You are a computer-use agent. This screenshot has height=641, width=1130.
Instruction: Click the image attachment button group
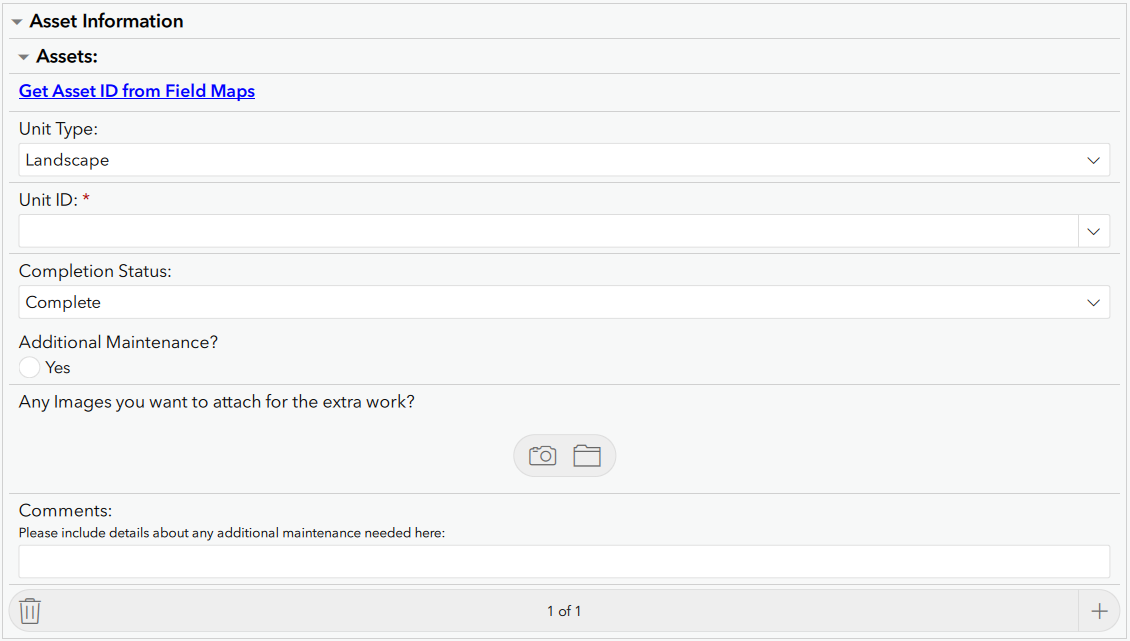click(564, 455)
